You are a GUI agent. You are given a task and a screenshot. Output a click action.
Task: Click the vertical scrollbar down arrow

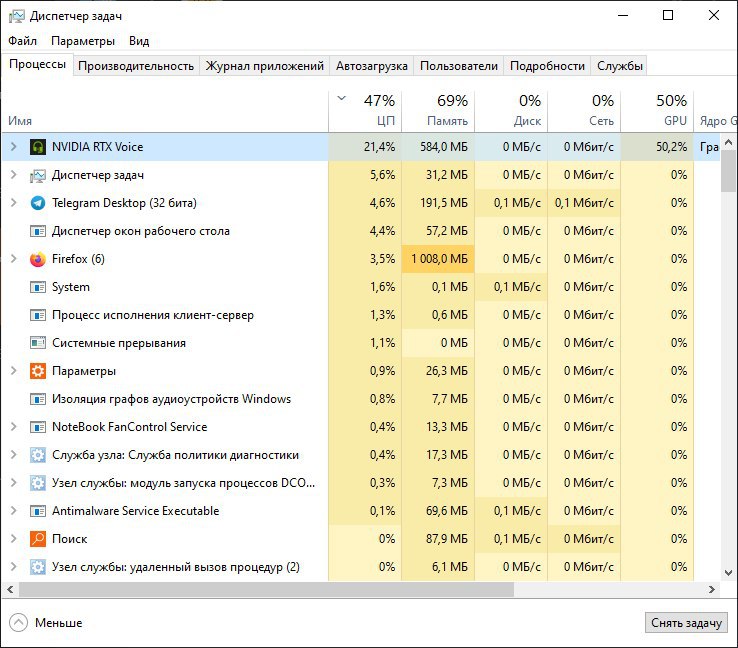point(729,573)
